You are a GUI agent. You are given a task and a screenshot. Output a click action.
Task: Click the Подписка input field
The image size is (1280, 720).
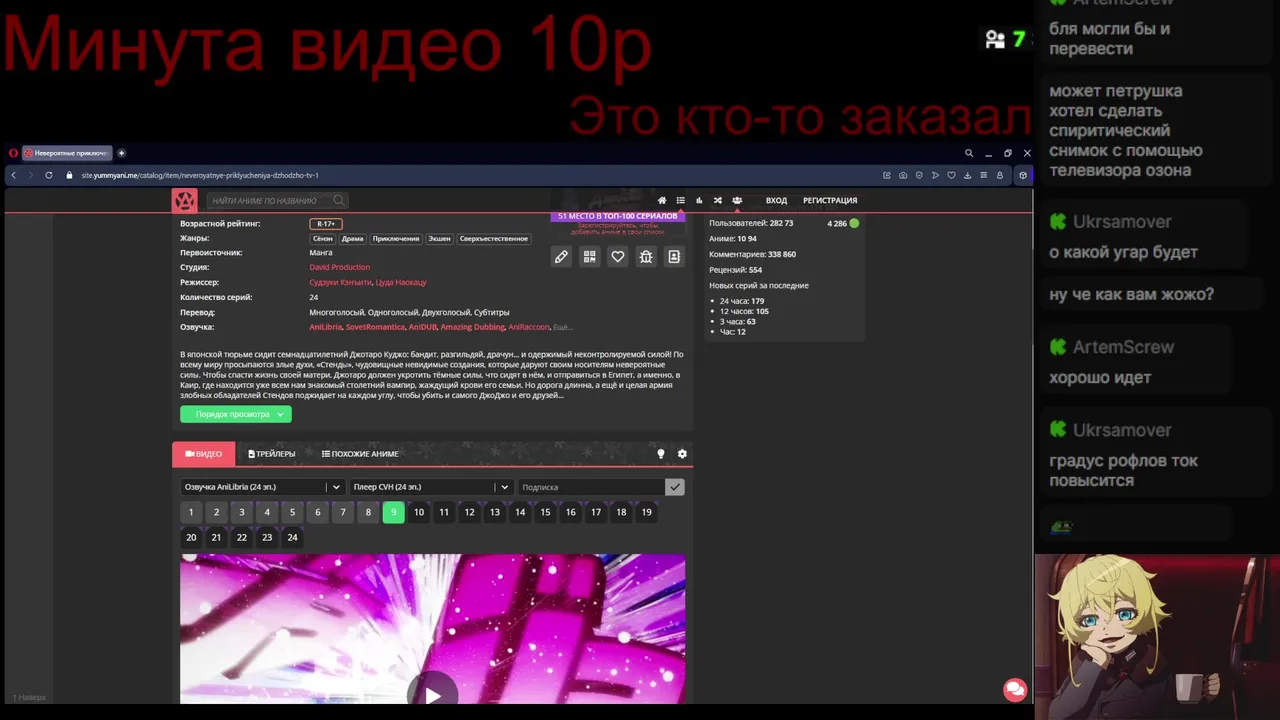point(591,487)
